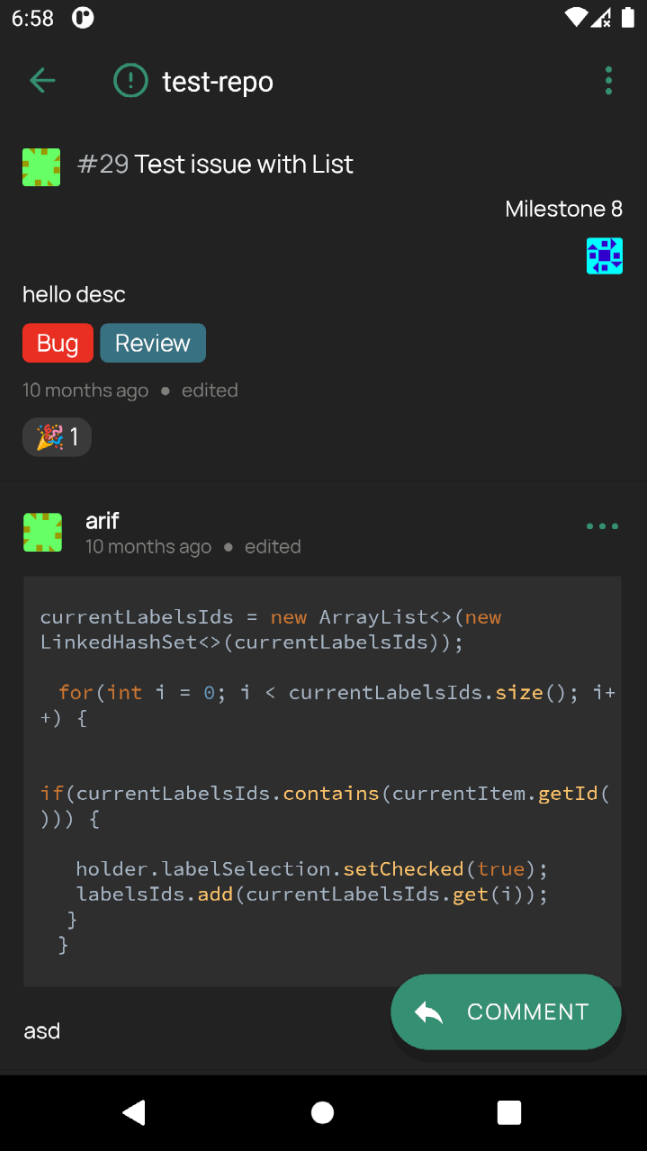Tap arif's avatar beside the comment
Viewport: 647px width, 1151px height.
43,532
